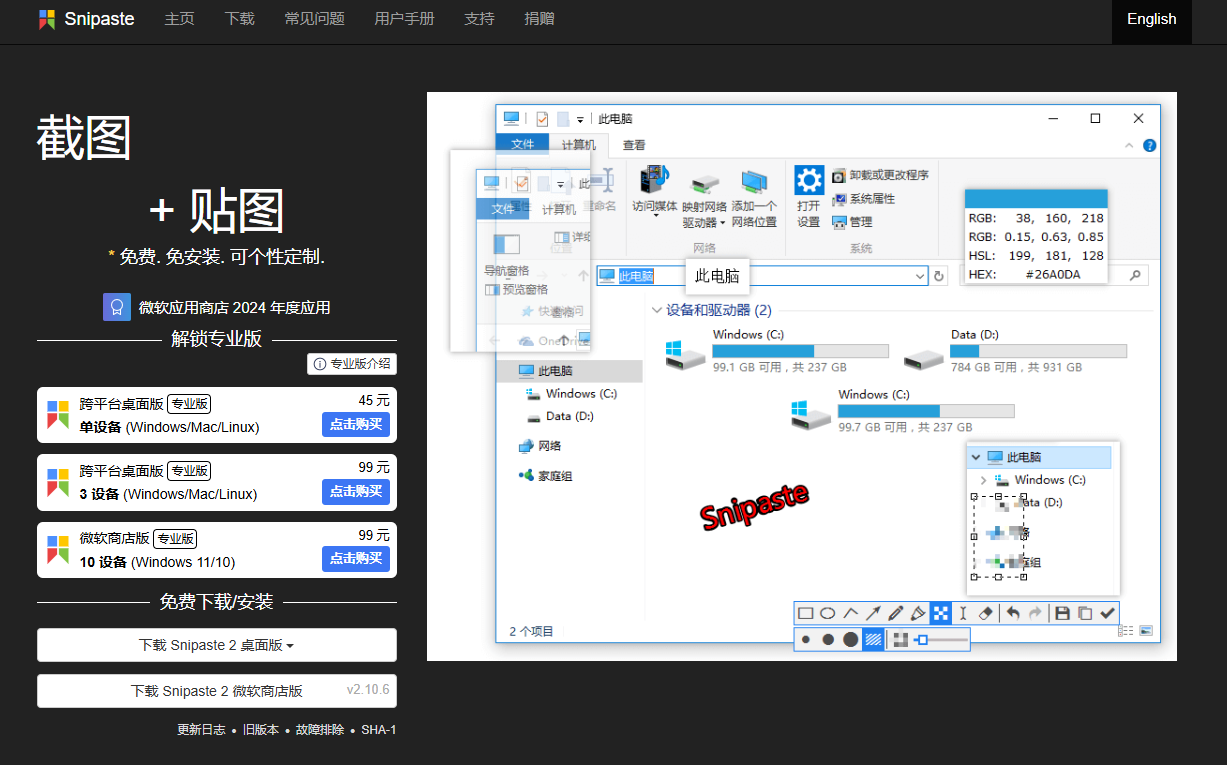This screenshot has width=1227, height=765.
Task: Select the largest stroke size dot
Action: click(x=849, y=638)
